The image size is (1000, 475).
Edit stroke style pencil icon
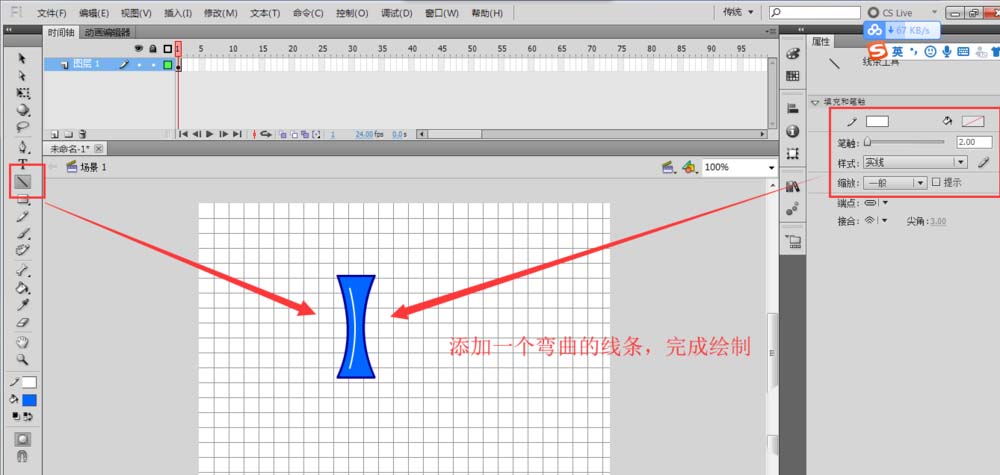click(983, 163)
